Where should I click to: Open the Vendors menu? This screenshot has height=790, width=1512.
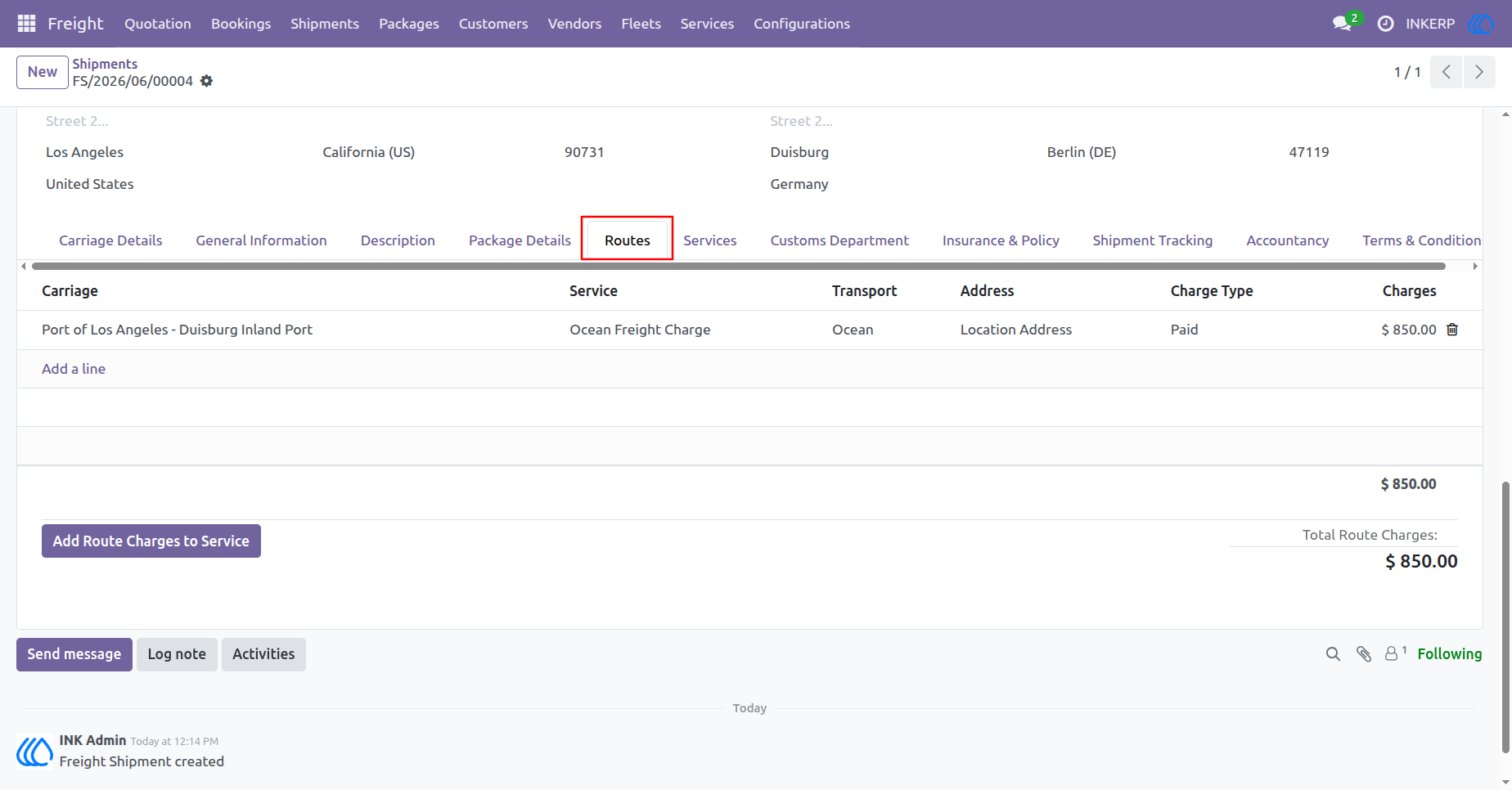tap(574, 24)
